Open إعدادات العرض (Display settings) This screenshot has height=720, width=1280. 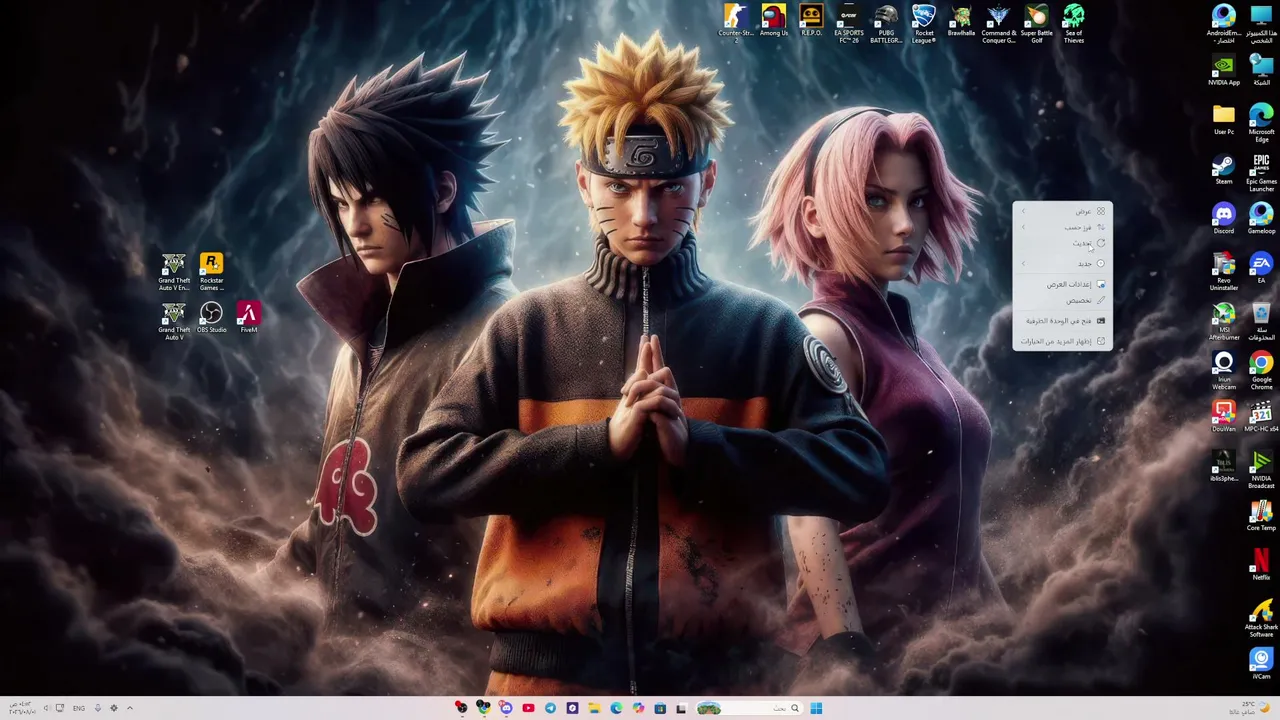[1062, 284]
